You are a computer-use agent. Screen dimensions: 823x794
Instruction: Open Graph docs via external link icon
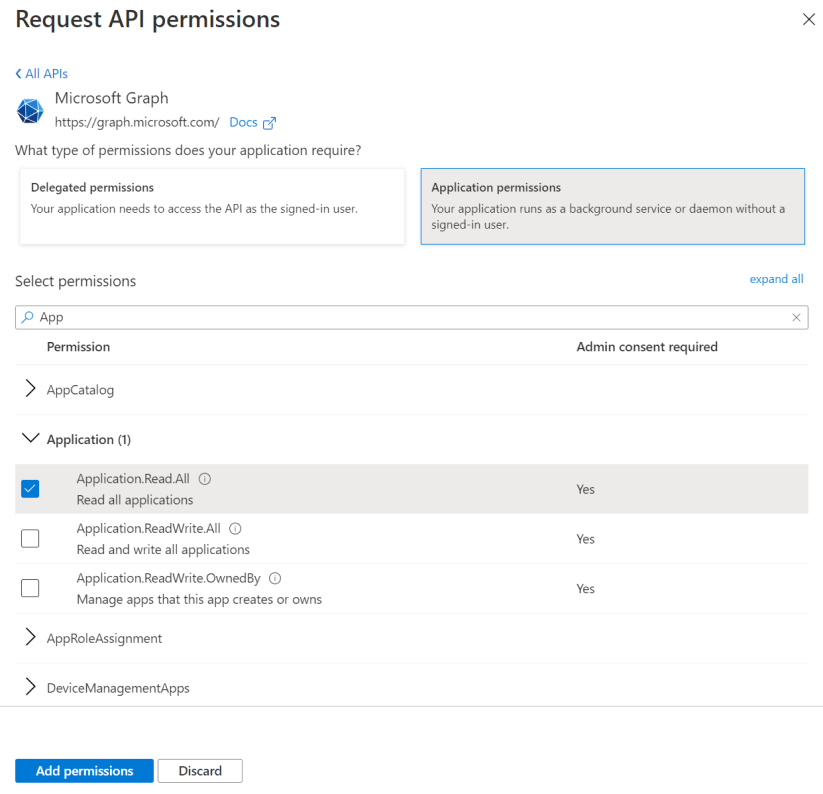click(x=268, y=121)
